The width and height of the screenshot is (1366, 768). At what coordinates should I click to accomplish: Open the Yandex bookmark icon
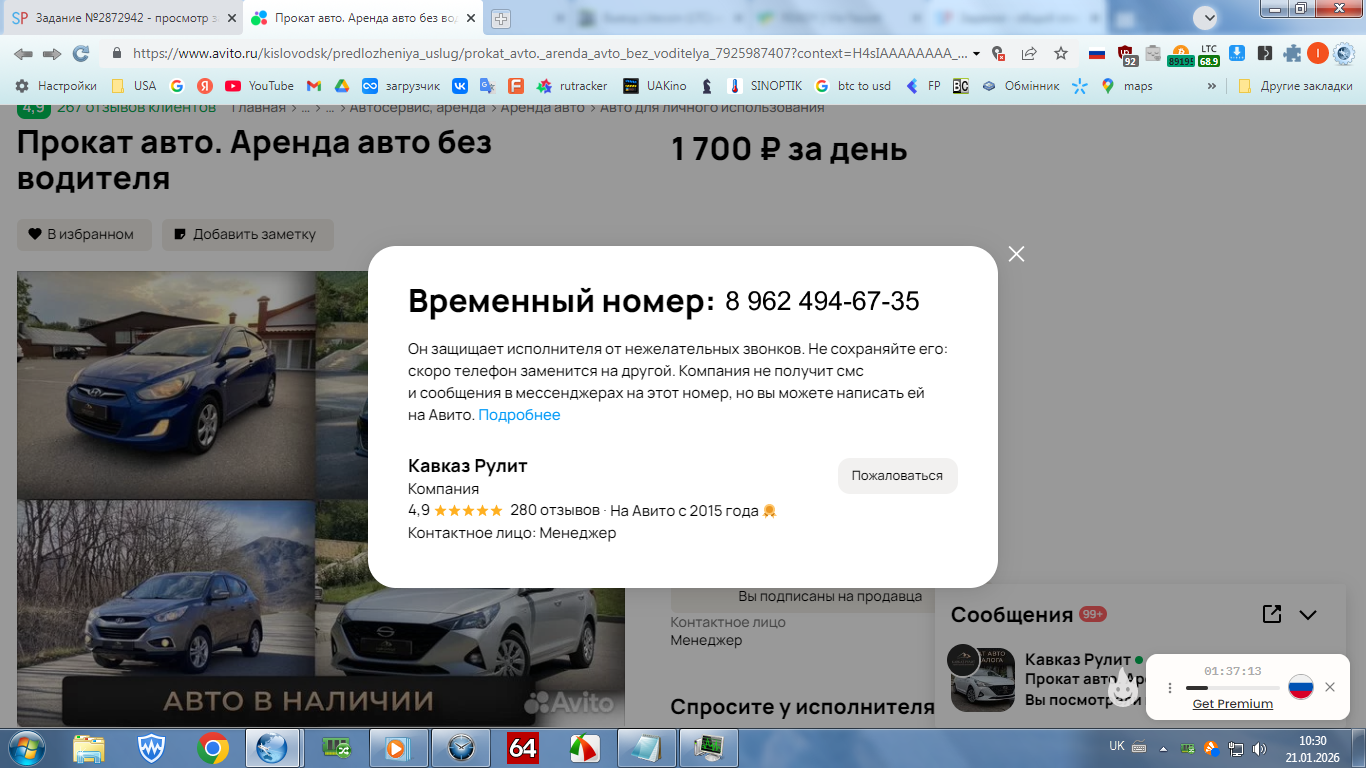[205, 86]
